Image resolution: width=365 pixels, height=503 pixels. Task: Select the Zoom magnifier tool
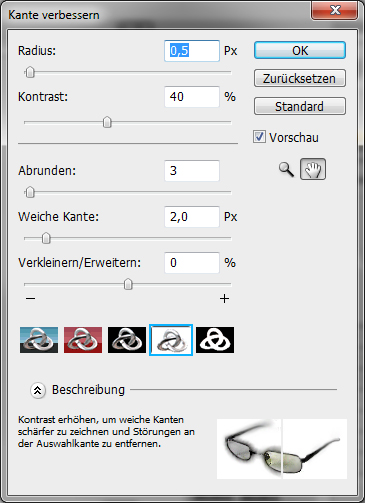coord(286,169)
